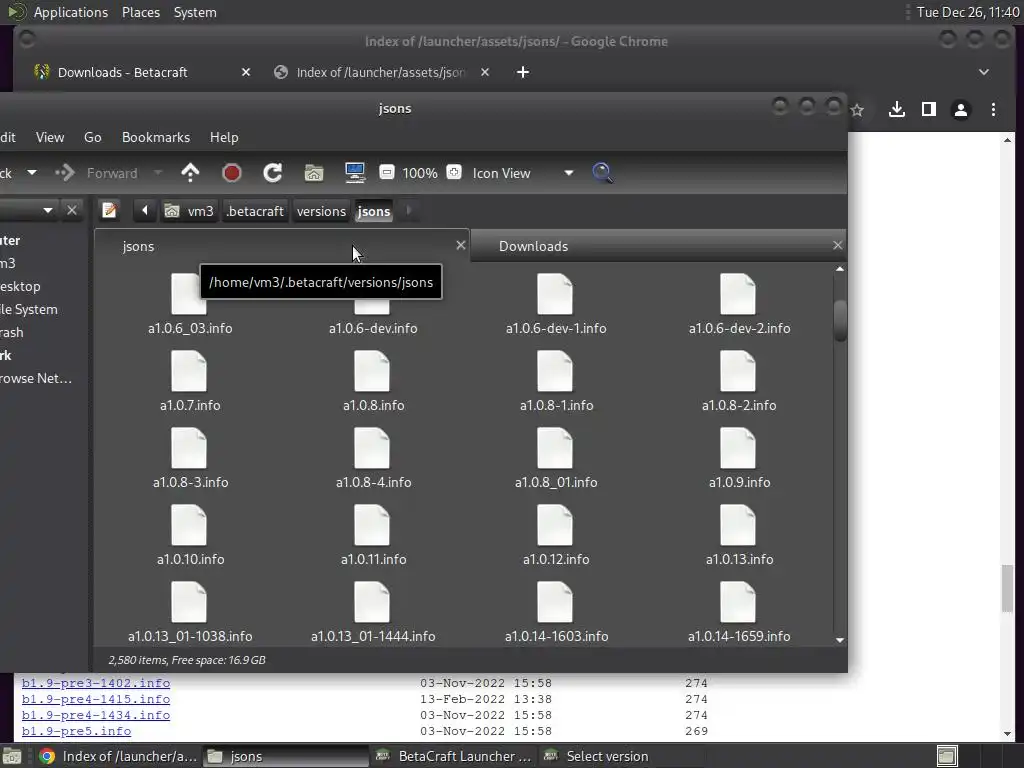Image resolution: width=1024 pixels, height=768 pixels.
Task: Select file a1.0.8-3.info
Action: (x=190, y=458)
